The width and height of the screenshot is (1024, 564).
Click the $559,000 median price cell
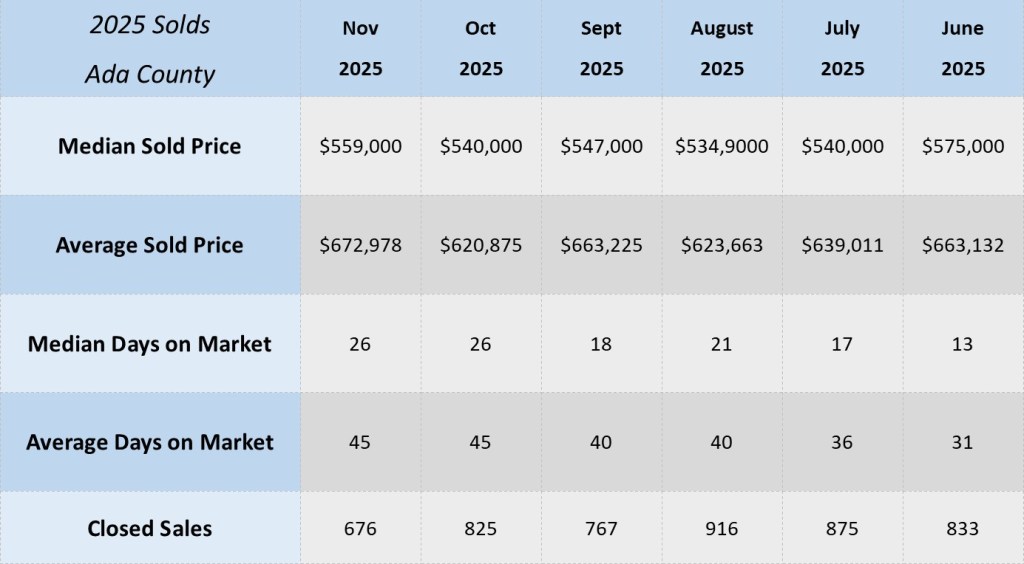click(360, 146)
